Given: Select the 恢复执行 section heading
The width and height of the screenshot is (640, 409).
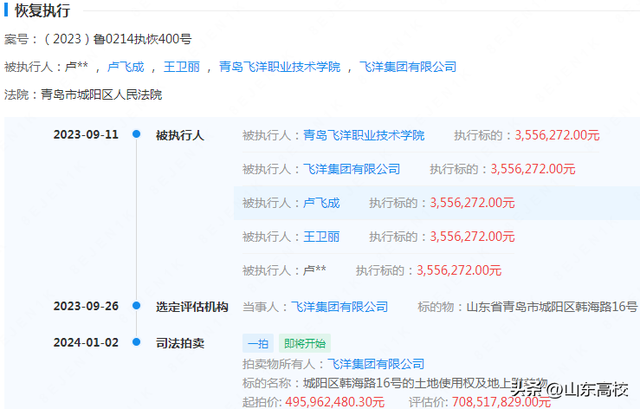Looking at the screenshot, I should (42, 11).
